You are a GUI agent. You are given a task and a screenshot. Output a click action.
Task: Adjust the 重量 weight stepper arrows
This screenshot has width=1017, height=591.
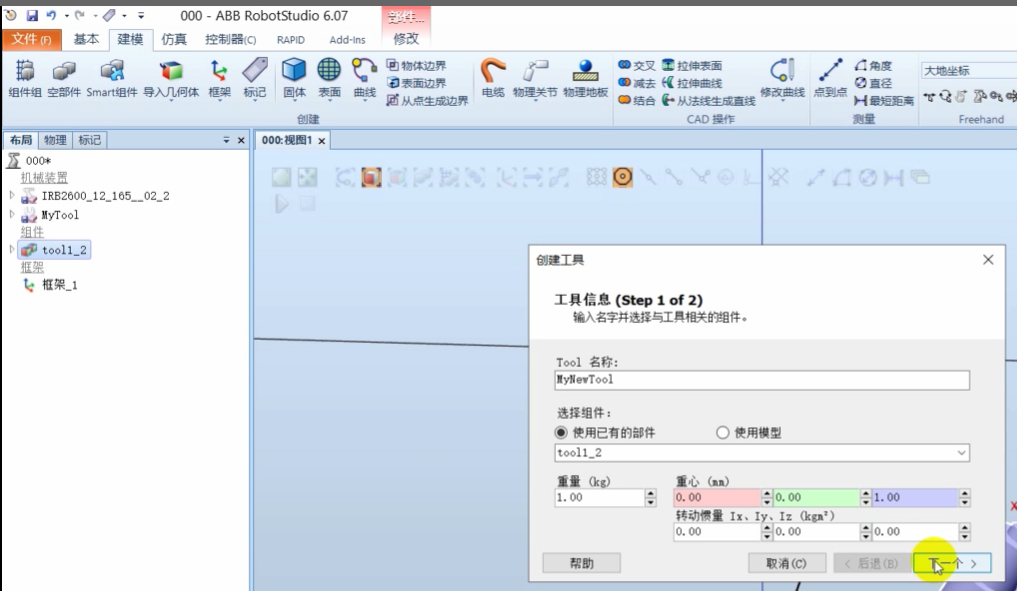click(x=651, y=498)
